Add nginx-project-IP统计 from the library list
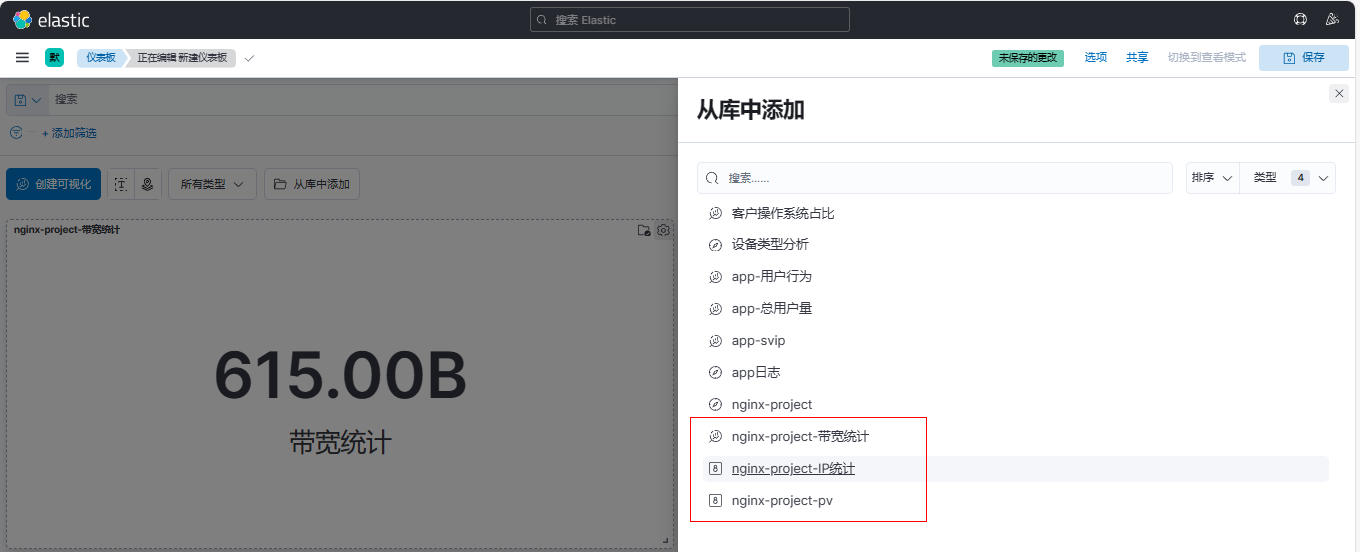1360x552 pixels. (x=793, y=469)
